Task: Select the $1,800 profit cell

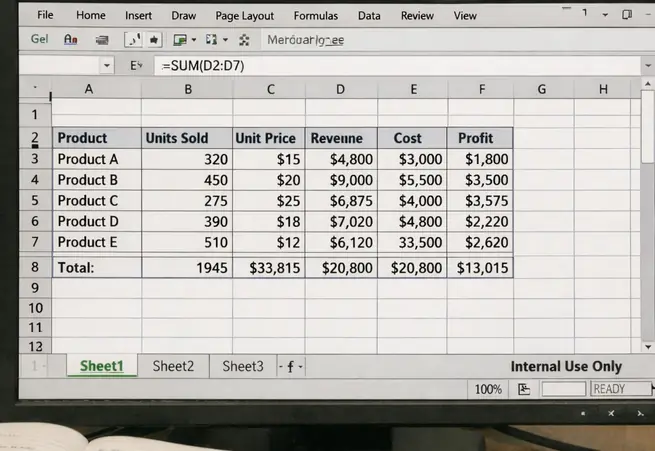Action: tap(480, 159)
